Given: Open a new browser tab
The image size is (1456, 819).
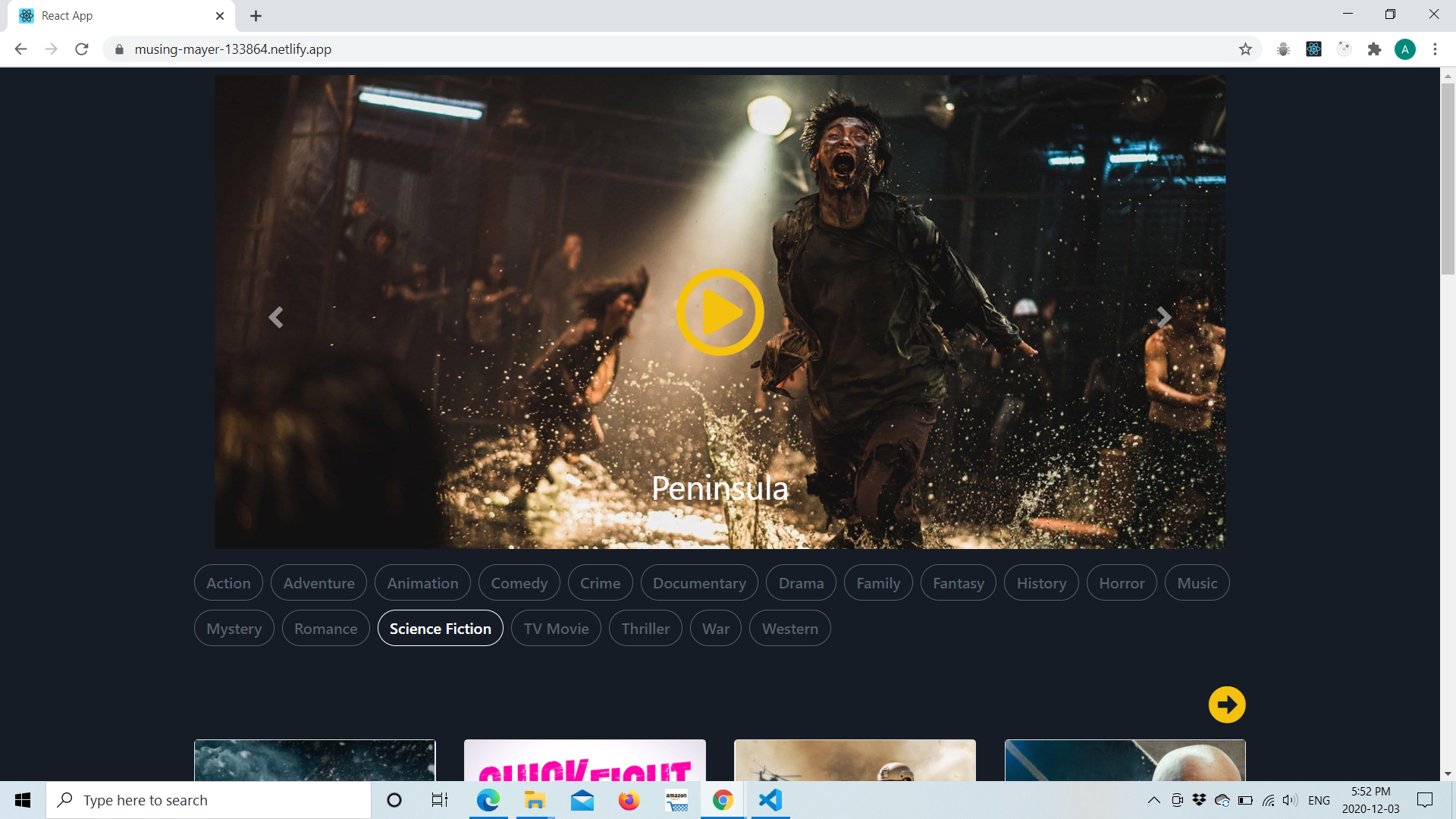Looking at the screenshot, I should click(x=256, y=16).
